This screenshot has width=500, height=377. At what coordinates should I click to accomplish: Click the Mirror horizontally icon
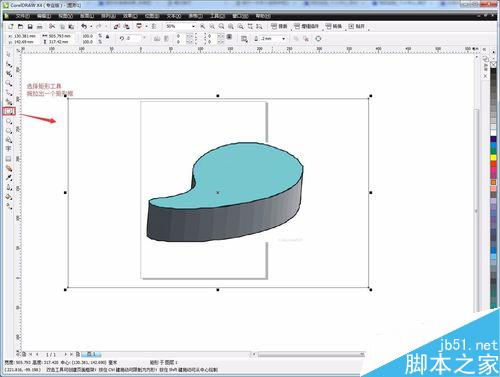[x=157, y=39]
